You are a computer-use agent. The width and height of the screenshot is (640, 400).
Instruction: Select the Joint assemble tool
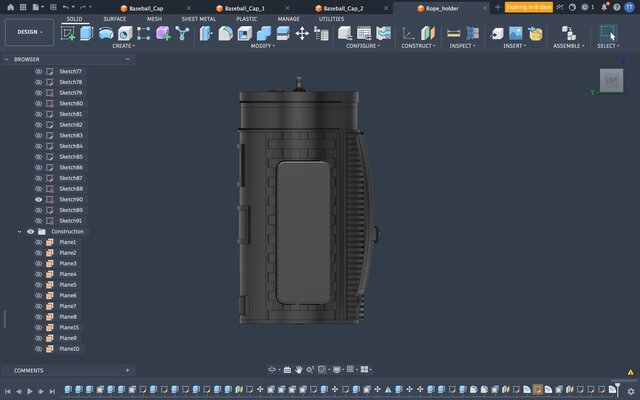pyautogui.click(x=568, y=33)
